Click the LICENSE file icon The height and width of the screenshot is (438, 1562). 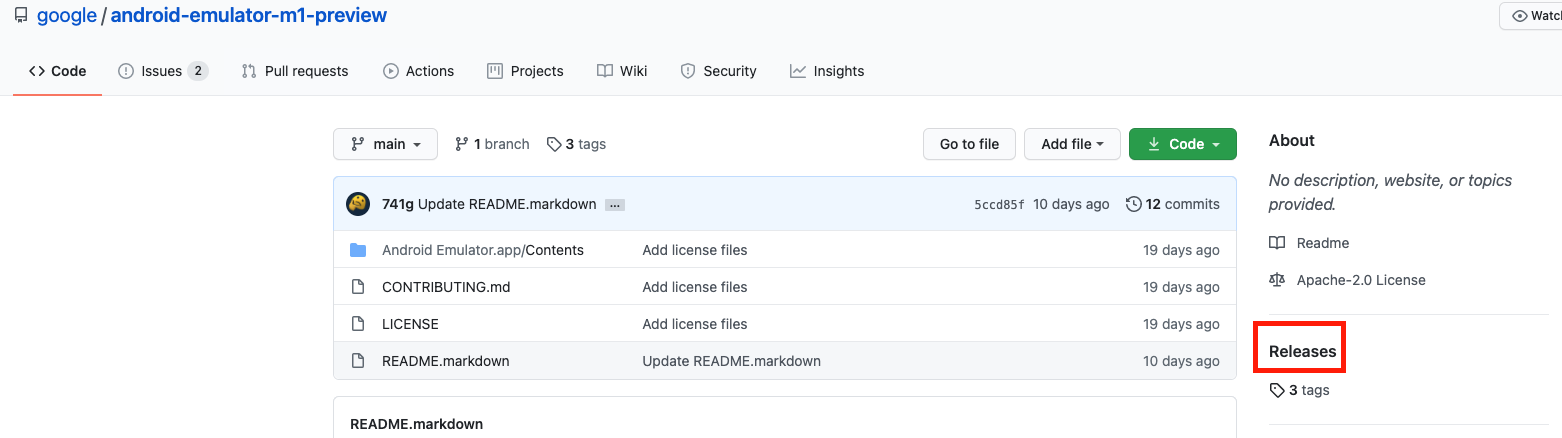click(358, 324)
